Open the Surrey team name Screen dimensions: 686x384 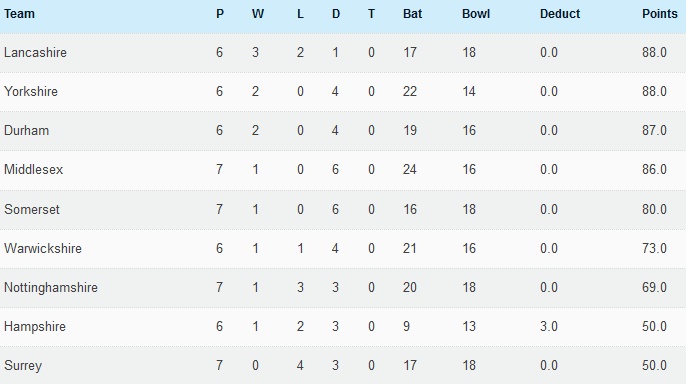click(23, 366)
